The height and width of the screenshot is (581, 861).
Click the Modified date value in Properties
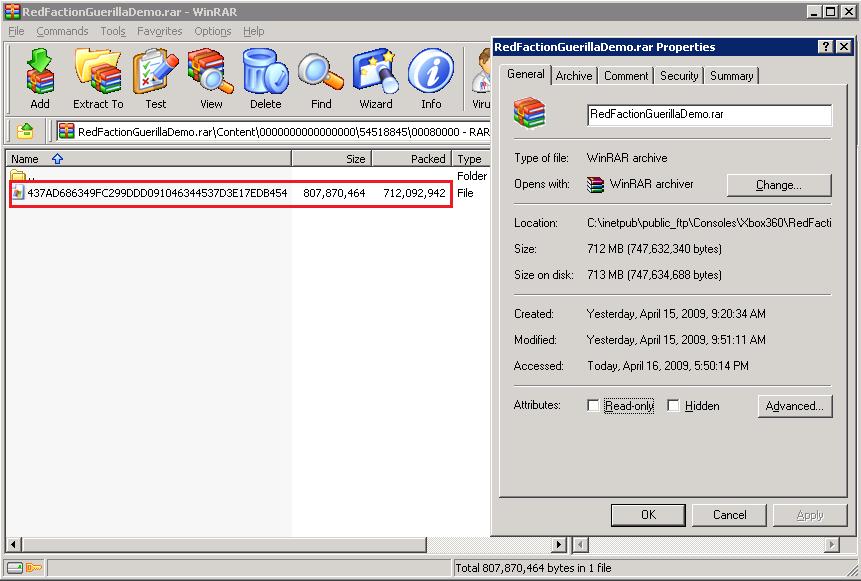point(676,340)
